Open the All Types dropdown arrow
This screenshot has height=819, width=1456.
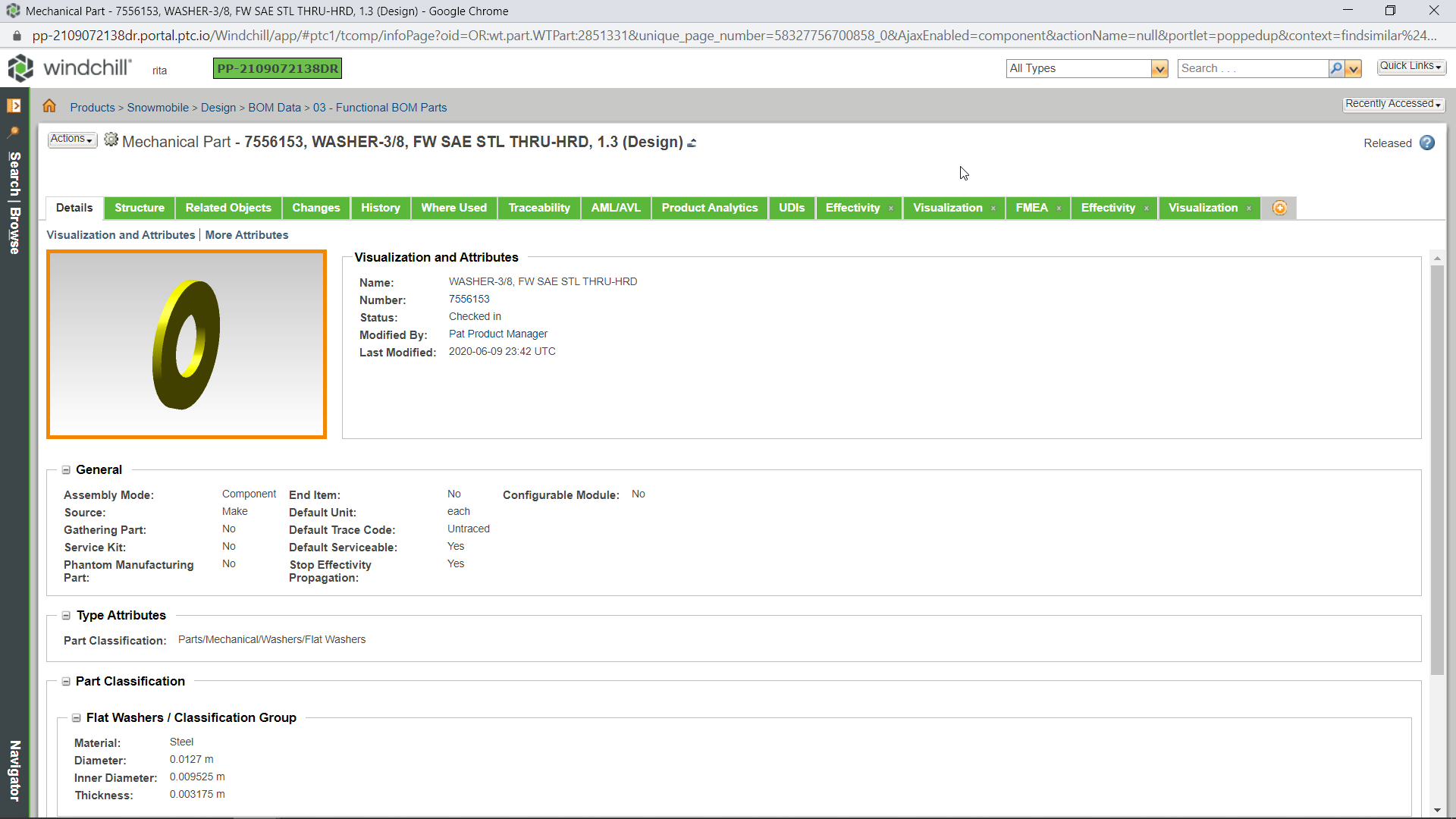pos(1159,69)
